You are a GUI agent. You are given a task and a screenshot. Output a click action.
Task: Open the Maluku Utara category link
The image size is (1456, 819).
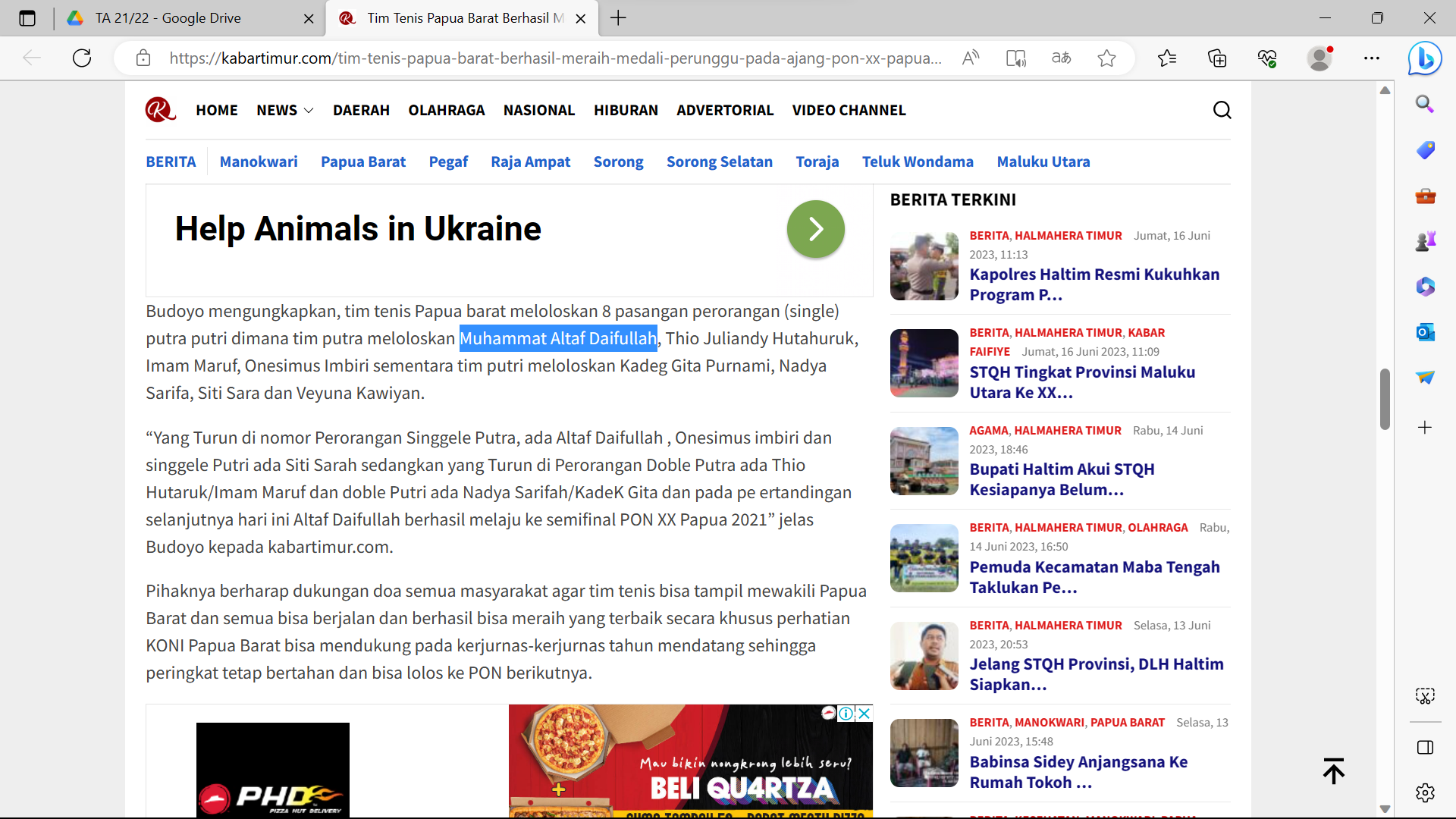coord(1043,162)
